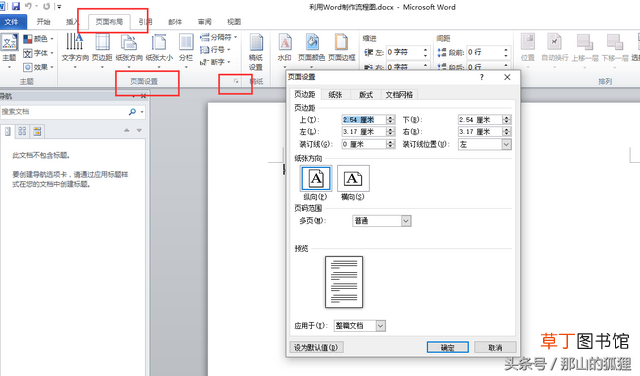The image size is (640, 376).
Task: Click the Save icon in quick access toolbar
Action: pyautogui.click(x=16, y=6)
